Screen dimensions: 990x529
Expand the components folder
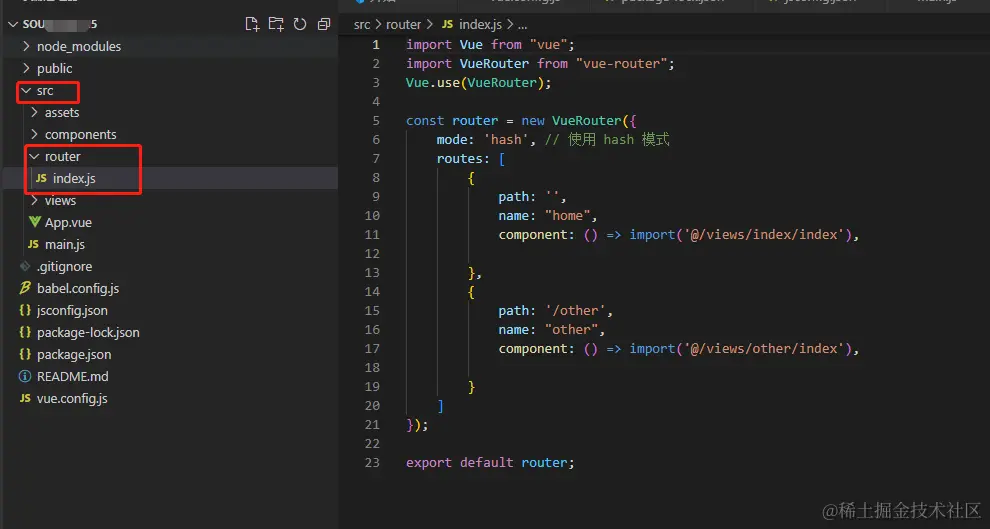pos(34,134)
